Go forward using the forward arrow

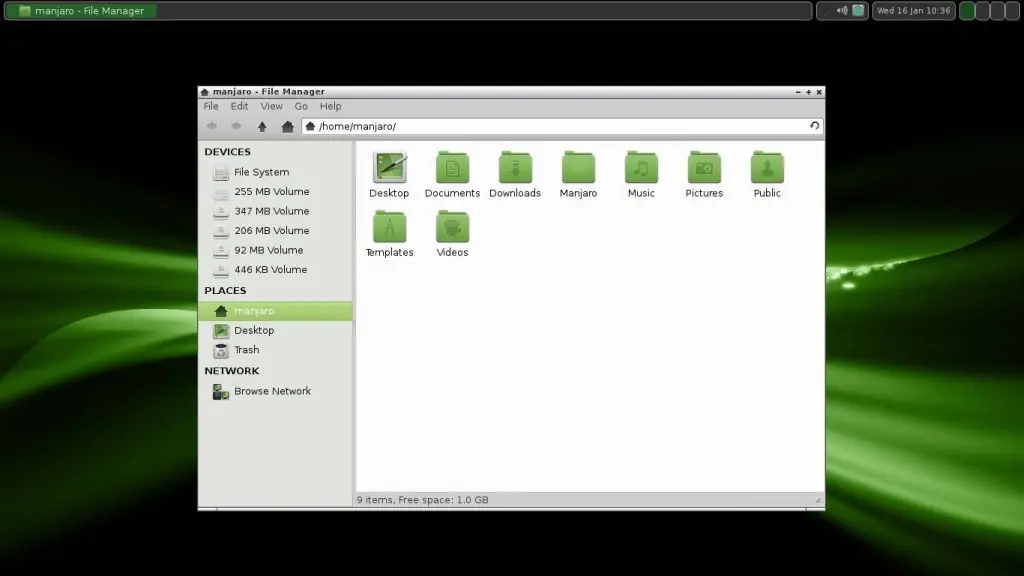click(236, 126)
